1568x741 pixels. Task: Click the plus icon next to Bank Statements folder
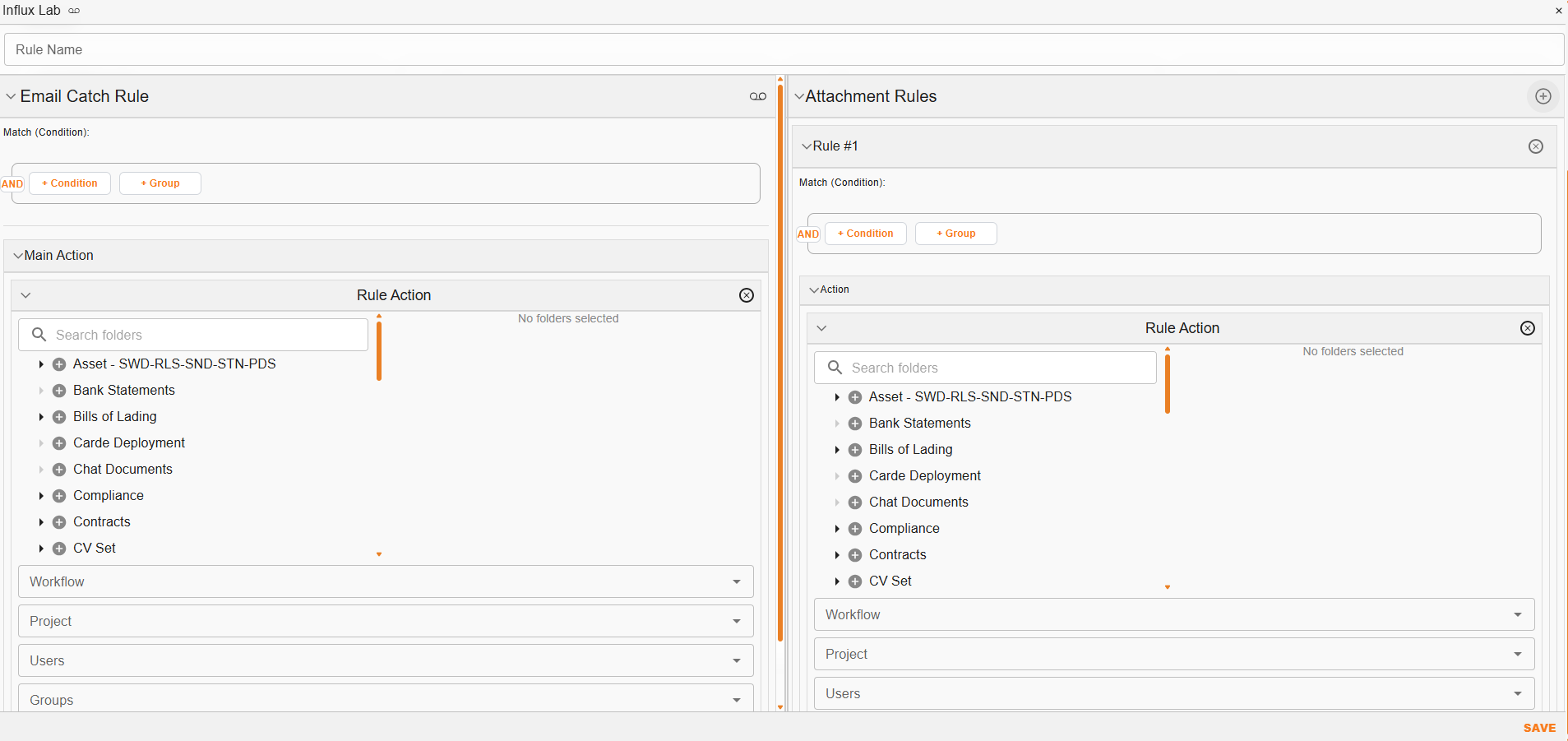tap(58, 390)
